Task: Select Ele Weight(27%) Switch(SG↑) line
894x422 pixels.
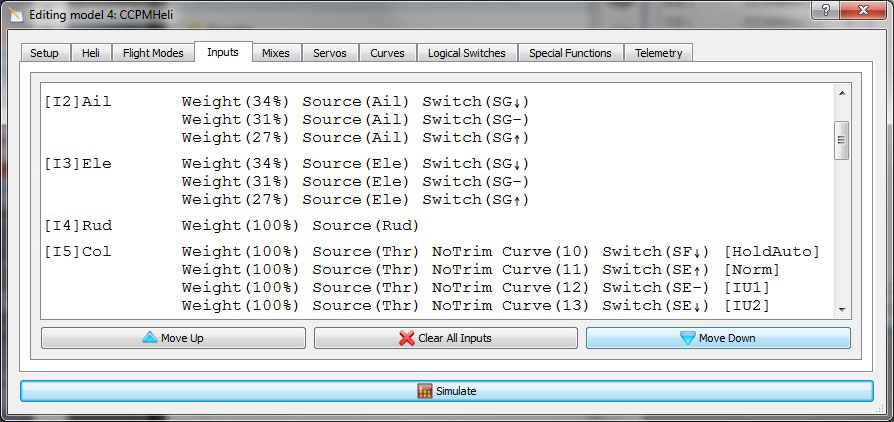Action: point(355,200)
